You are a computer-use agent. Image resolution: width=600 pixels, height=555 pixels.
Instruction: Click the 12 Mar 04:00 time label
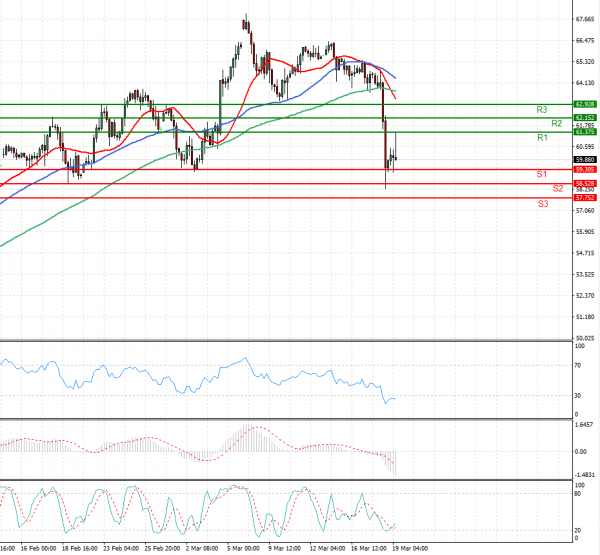[327, 548]
